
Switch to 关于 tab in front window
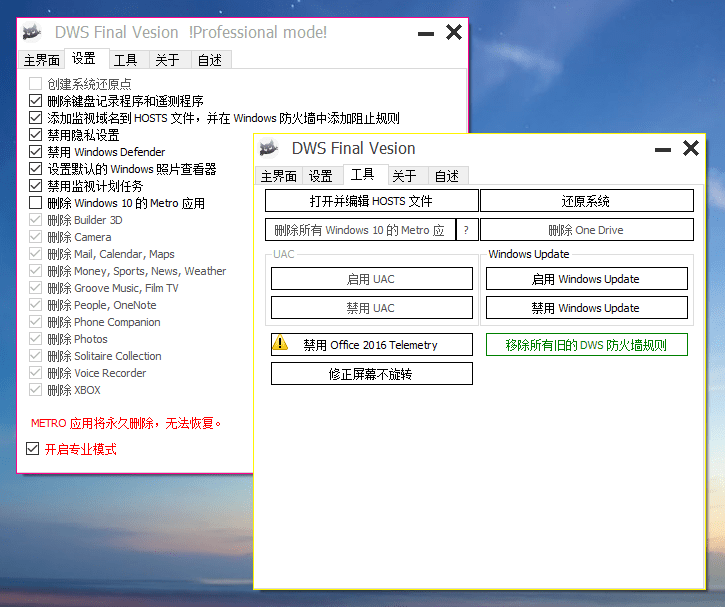[x=404, y=176]
